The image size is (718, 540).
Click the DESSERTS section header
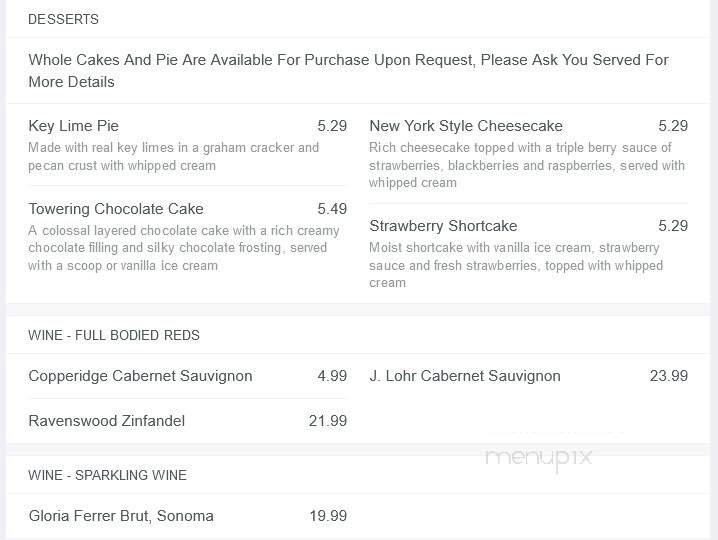pos(63,19)
